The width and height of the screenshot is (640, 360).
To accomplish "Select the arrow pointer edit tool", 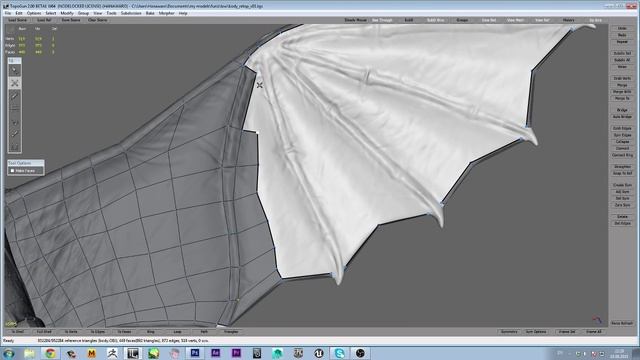I will 15,71.
